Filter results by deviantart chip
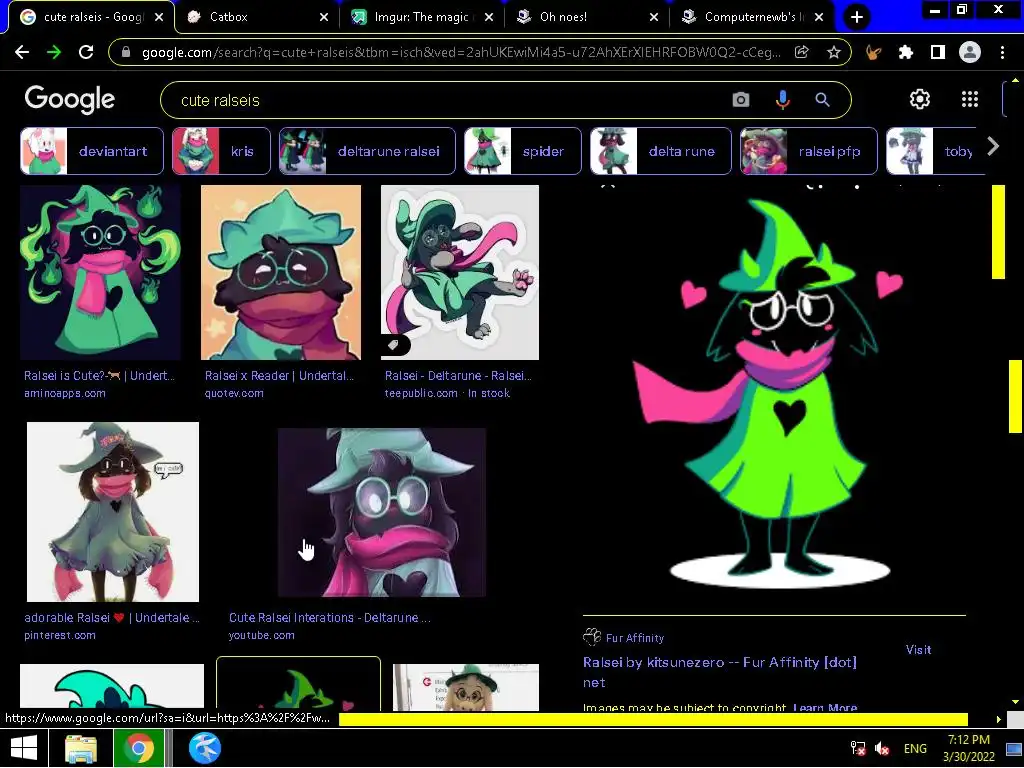Image resolution: width=1024 pixels, height=768 pixels. tap(91, 151)
